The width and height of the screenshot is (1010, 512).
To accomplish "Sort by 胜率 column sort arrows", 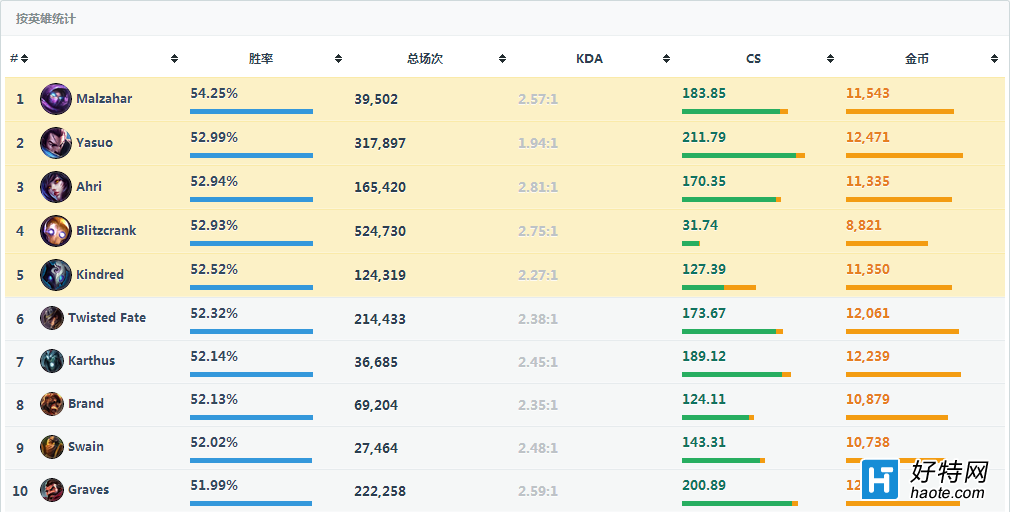I will (338, 59).
